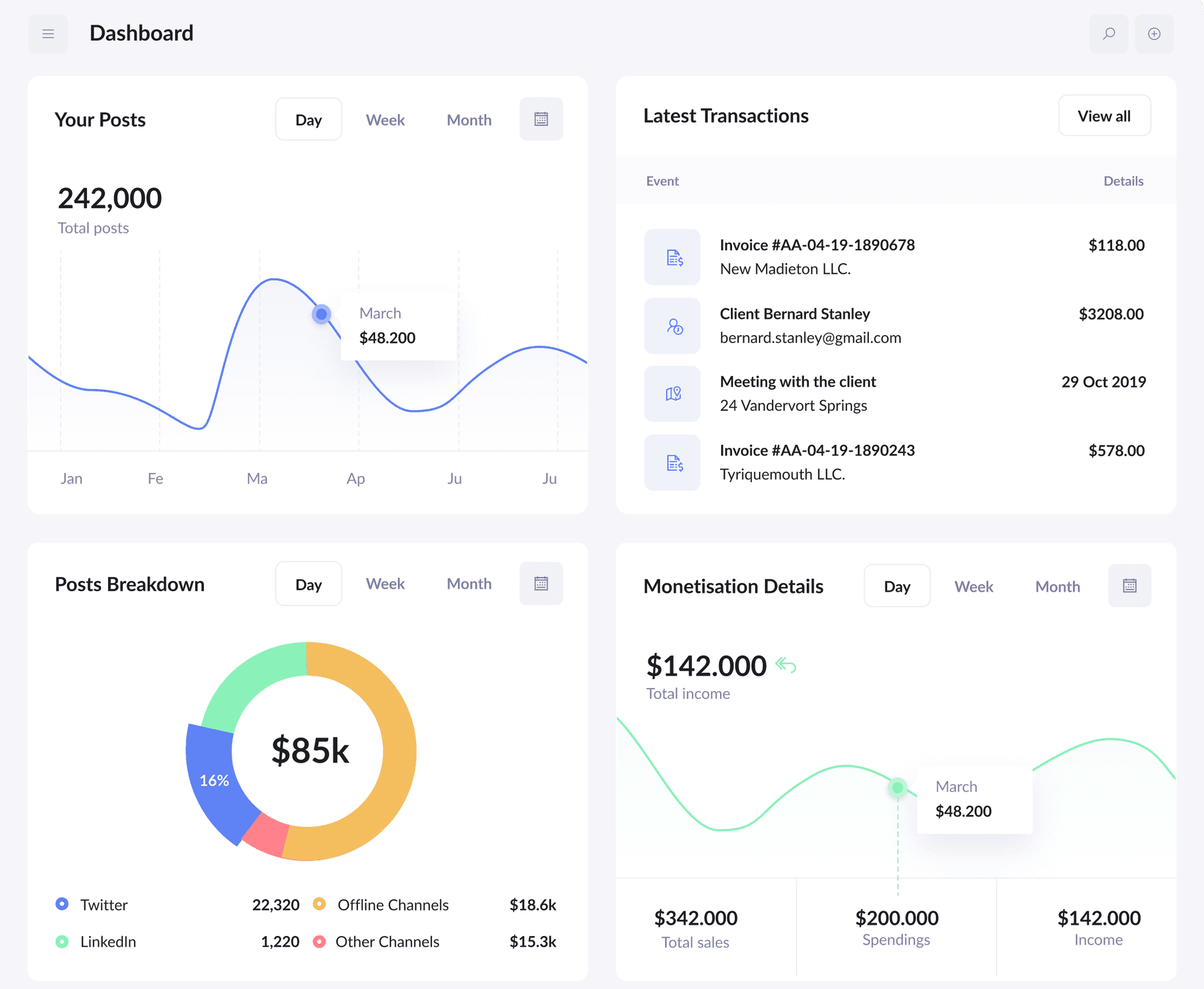Click the refresh arrow beside $142.000 total income

[x=787, y=664]
